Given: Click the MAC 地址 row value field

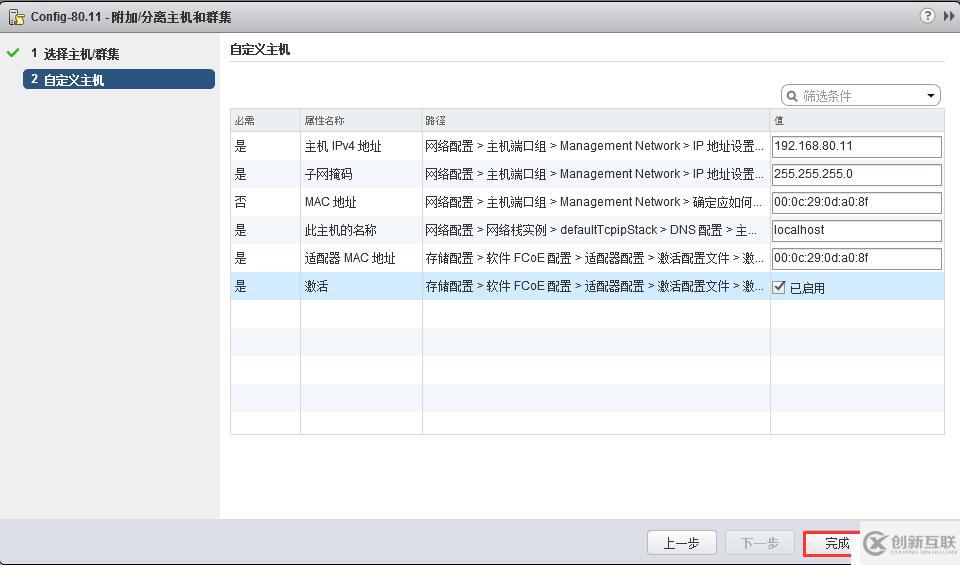Looking at the screenshot, I should click(857, 203).
